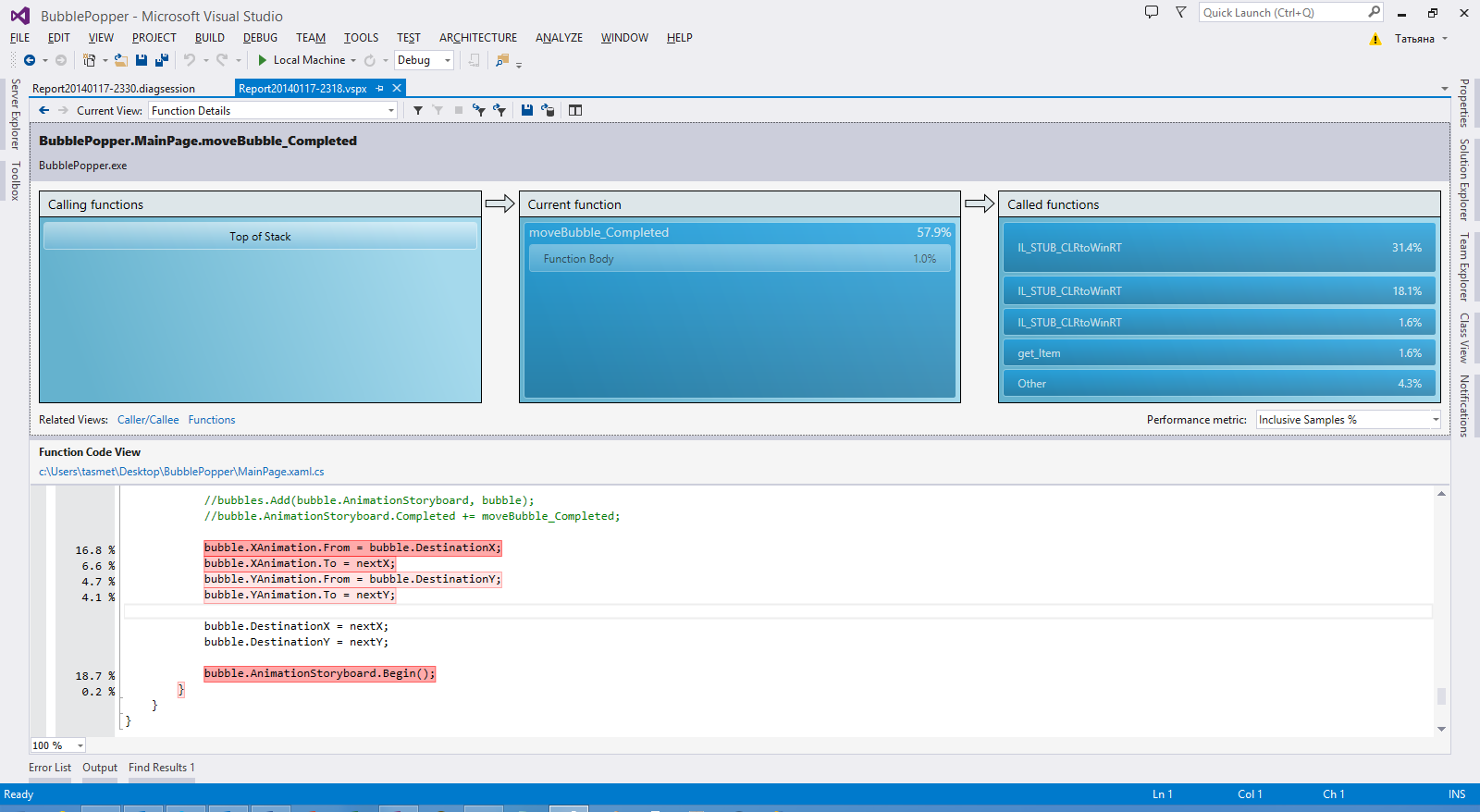Click the moveBubble_Completed 57.9% current function header
Screen dimensions: 1480x812
(740, 232)
